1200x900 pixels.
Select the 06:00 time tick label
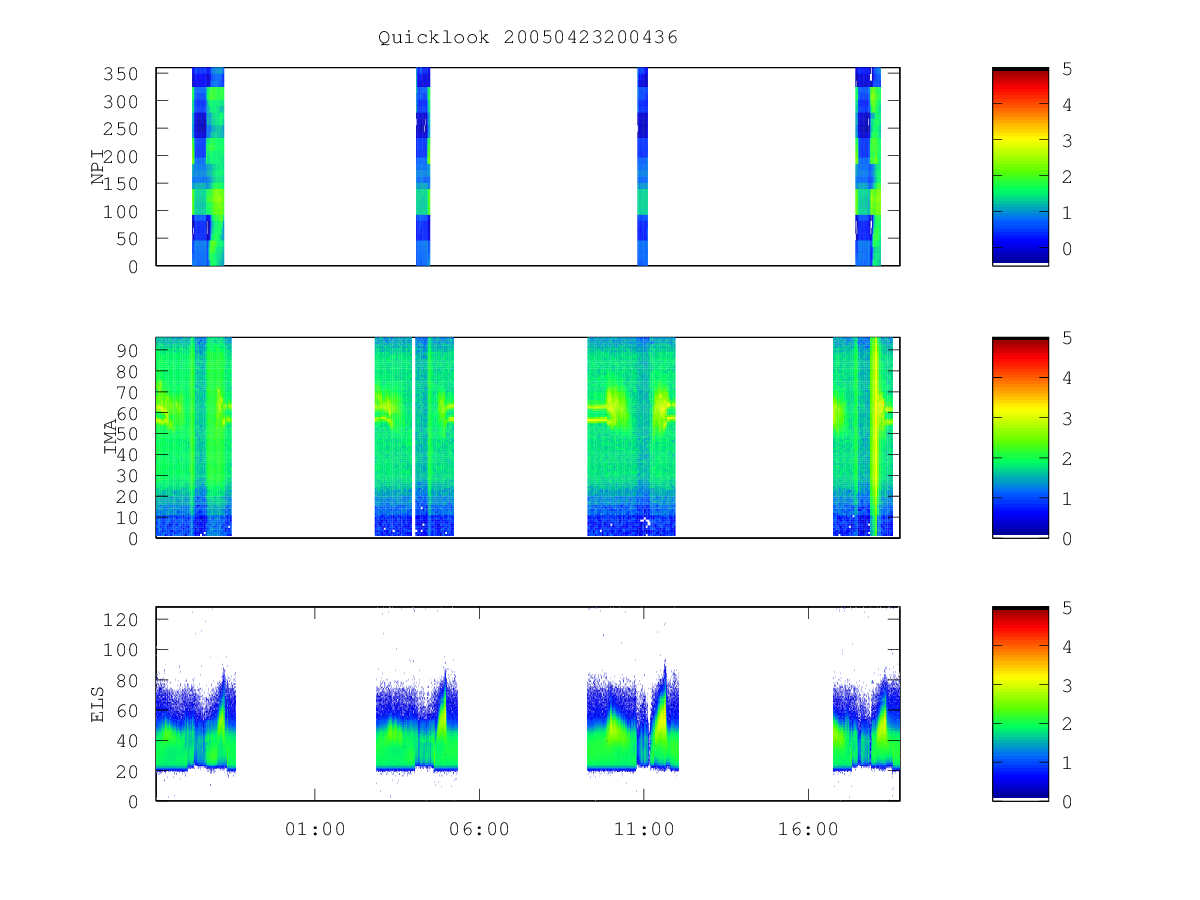pyautogui.click(x=479, y=829)
